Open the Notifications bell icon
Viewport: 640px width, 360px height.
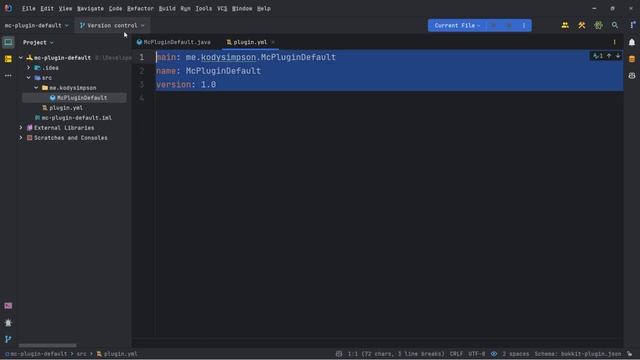632,42
